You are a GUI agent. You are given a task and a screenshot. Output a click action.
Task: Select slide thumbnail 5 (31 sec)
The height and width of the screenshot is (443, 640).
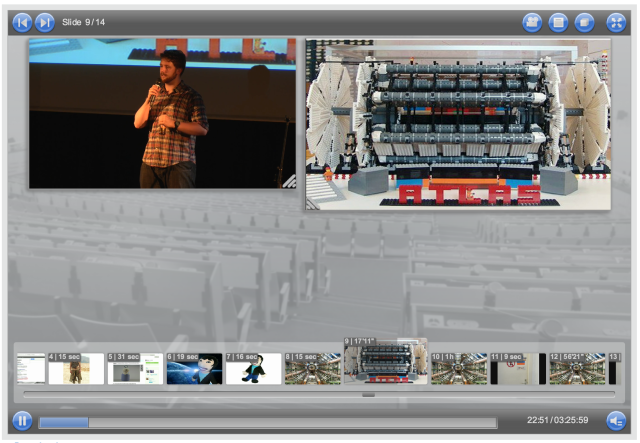(136, 369)
